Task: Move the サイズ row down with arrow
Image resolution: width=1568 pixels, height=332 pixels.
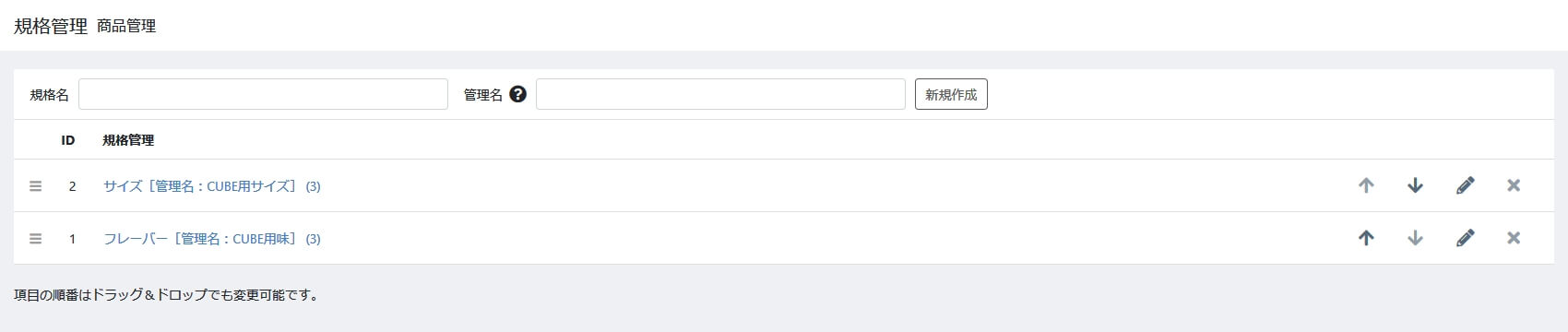Action: [x=1415, y=185]
